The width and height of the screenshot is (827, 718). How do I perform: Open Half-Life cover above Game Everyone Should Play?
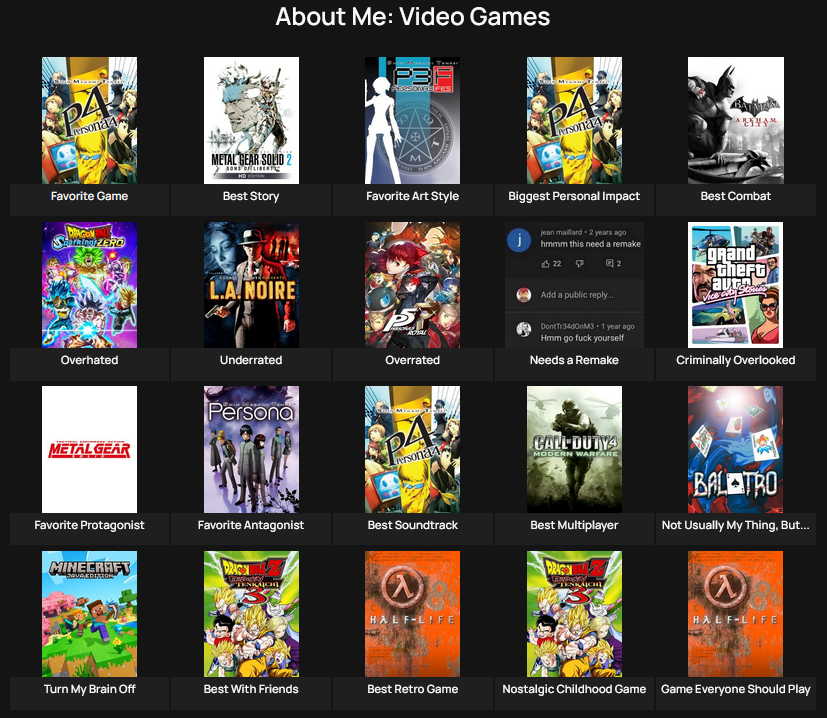click(735, 614)
